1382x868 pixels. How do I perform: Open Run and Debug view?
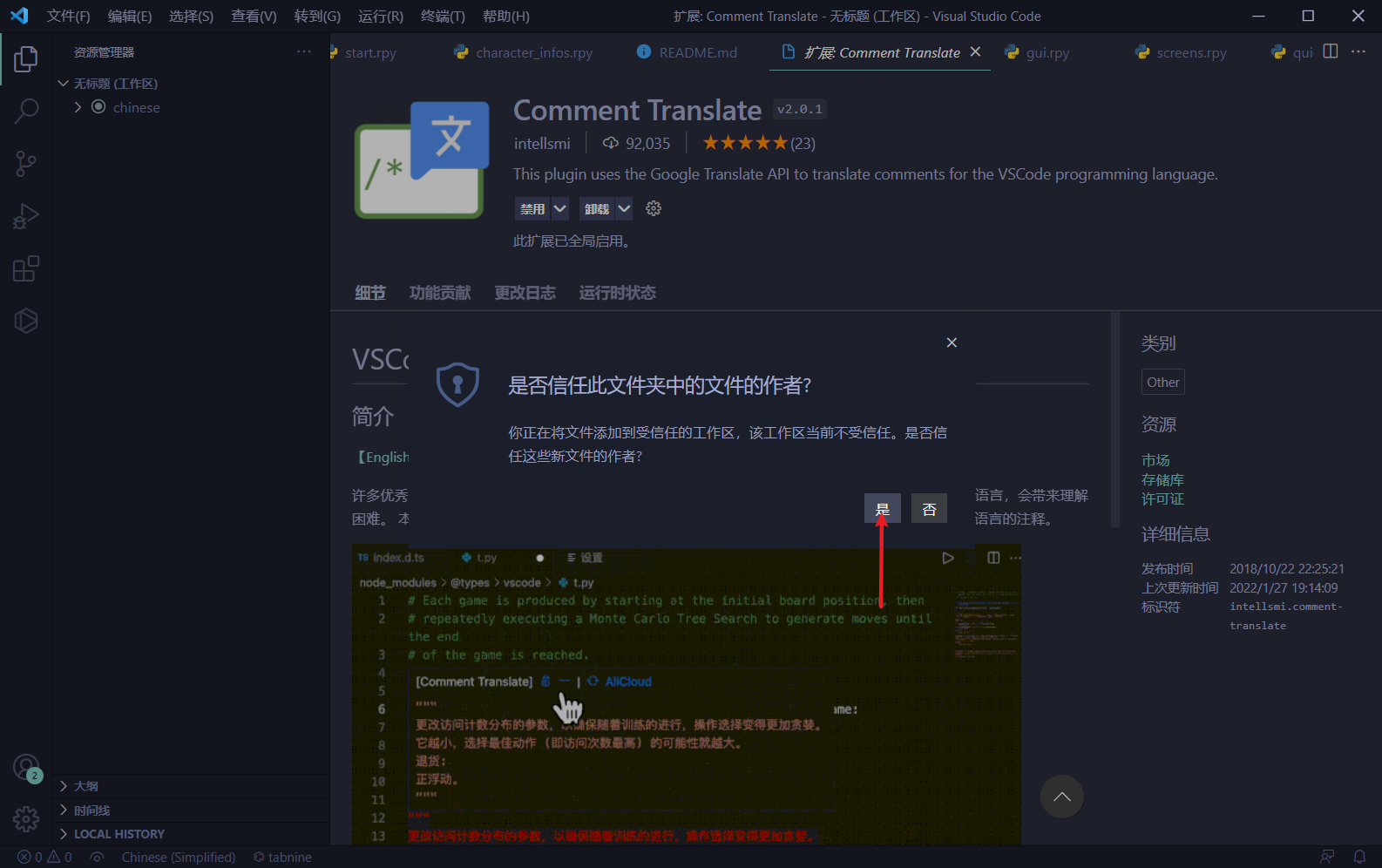26,216
